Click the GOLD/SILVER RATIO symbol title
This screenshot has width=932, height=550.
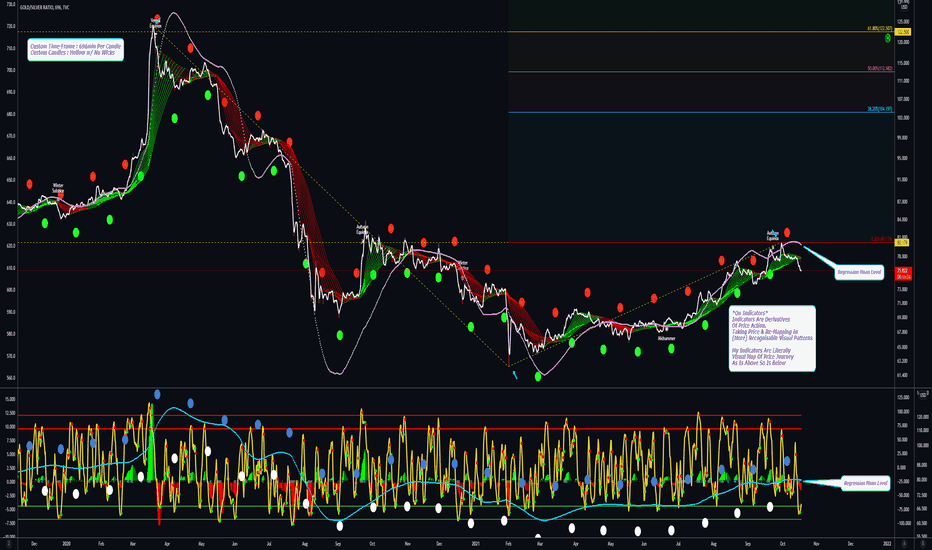pyautogui.click(x=44, y=7)
